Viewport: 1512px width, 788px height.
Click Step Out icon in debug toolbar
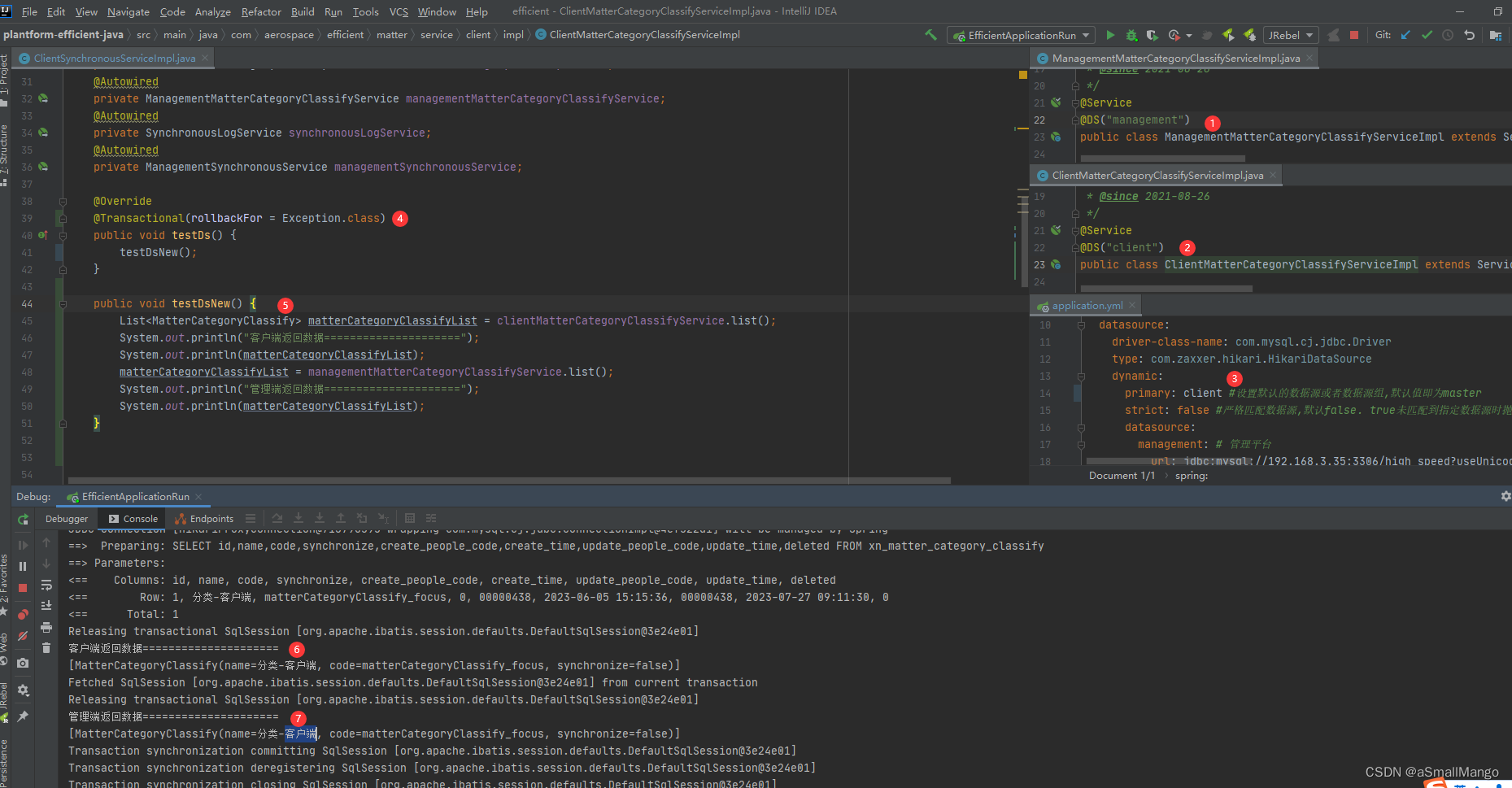pyautogui.click(x=341, y=519)
